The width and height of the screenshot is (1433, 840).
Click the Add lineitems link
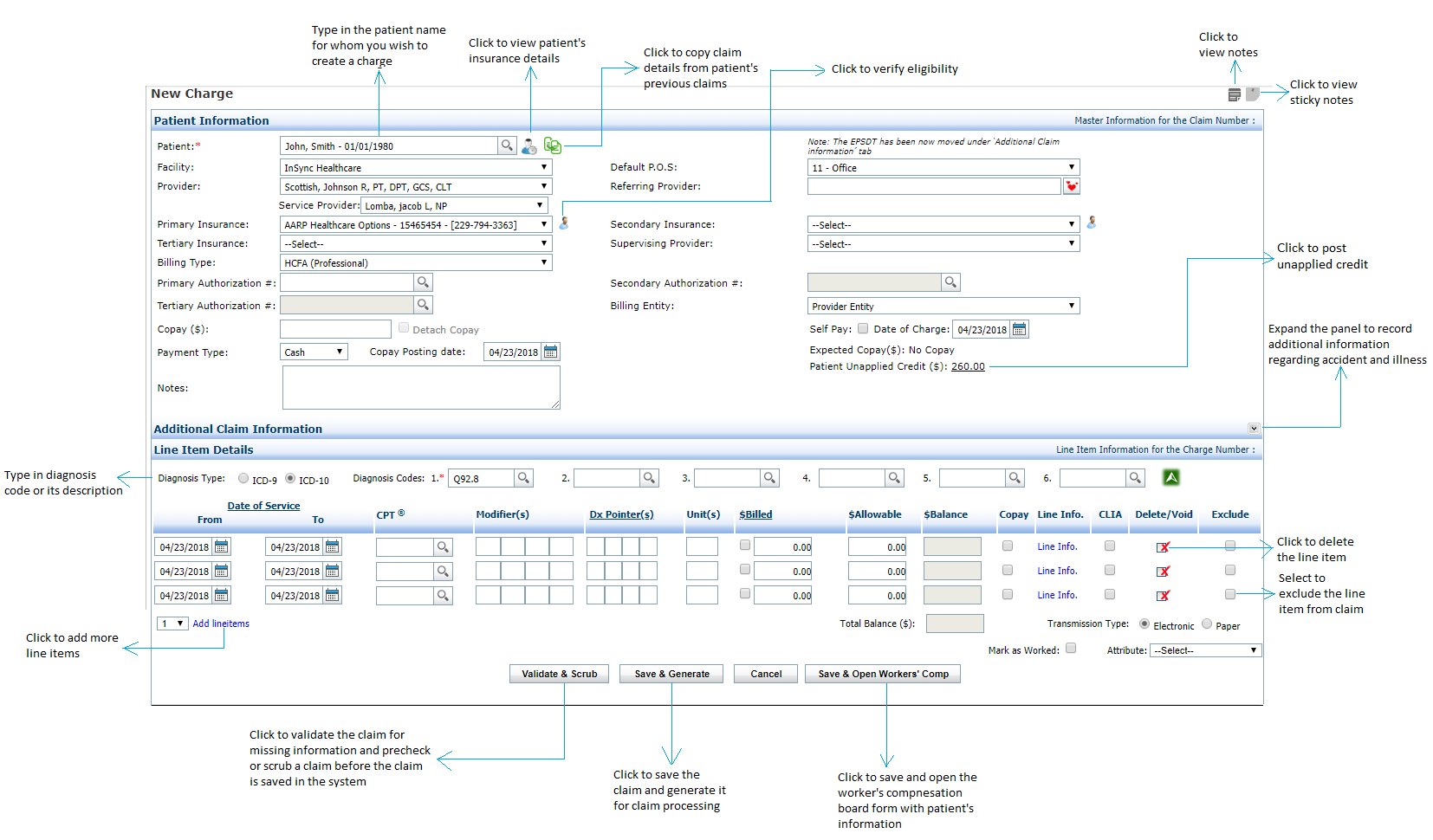pyautogui.click(x=221, y=624)
